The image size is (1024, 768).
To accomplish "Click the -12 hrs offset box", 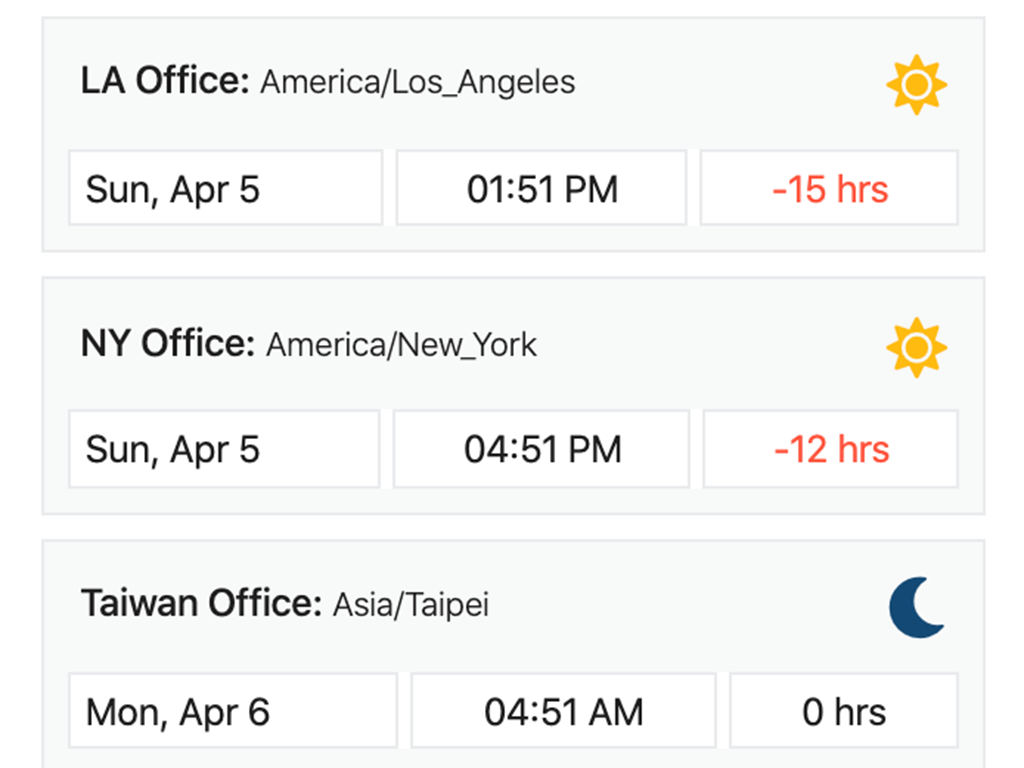I will [830, 449].
